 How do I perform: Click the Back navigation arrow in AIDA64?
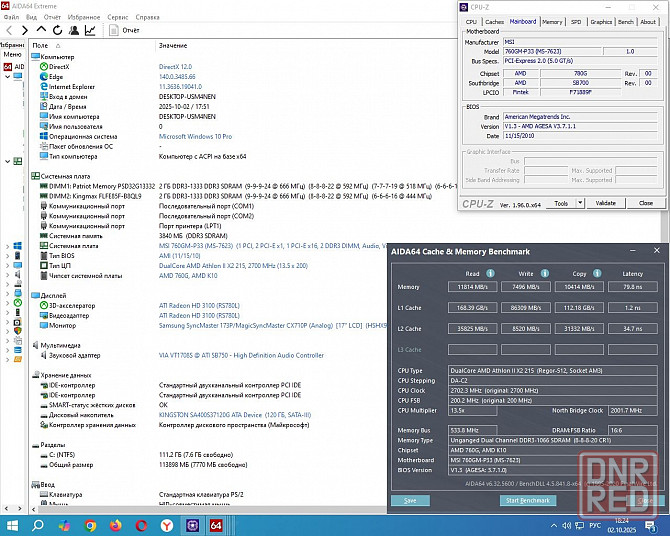click(x=8, y=31)
